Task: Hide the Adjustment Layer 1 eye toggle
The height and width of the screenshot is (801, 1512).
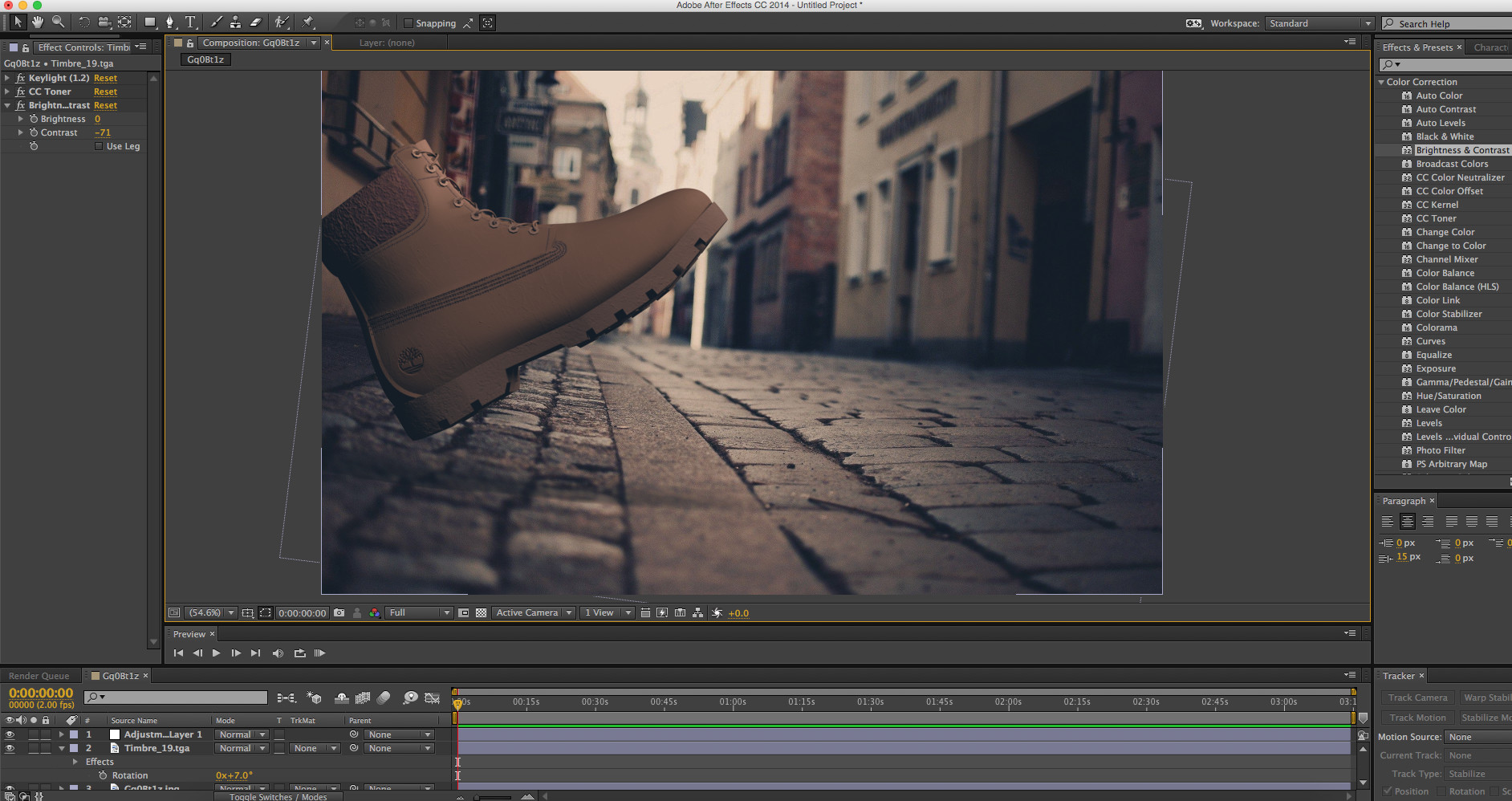Action: tap(10, 734)
